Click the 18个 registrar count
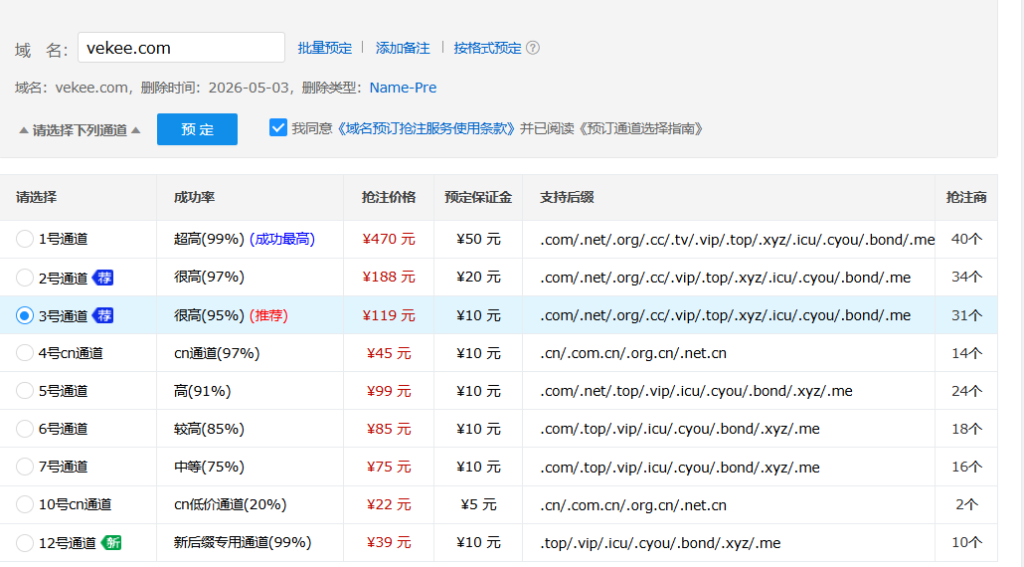The image size is (1024, 567). [966, 429]
